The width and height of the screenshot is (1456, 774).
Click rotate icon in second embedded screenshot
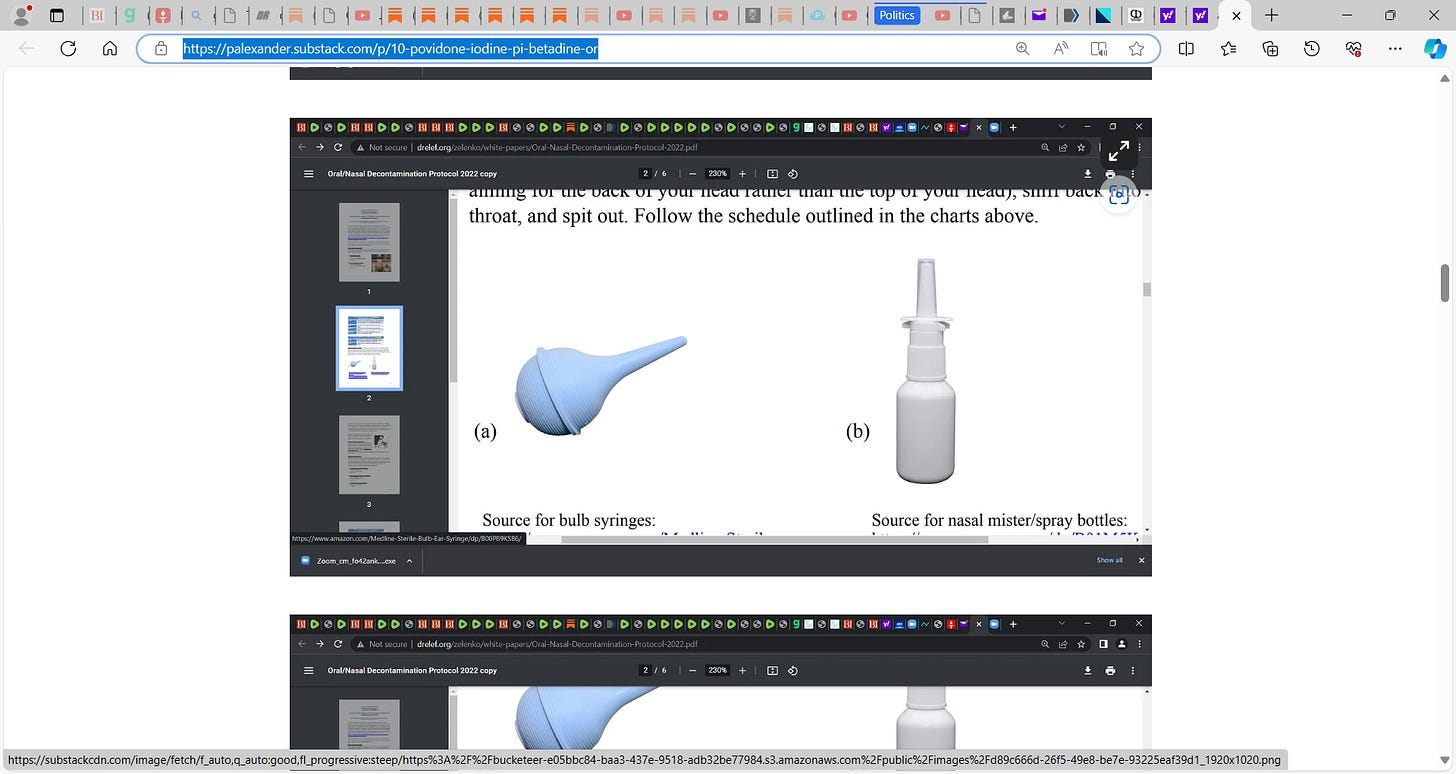click(x=793, y=670)
